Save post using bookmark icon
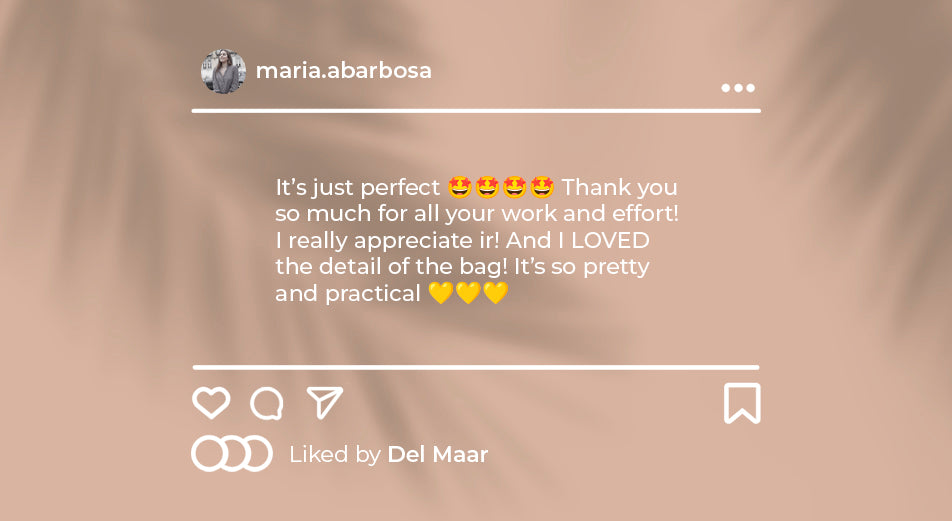This screenshot has width=952, height=521. [742, 403]
